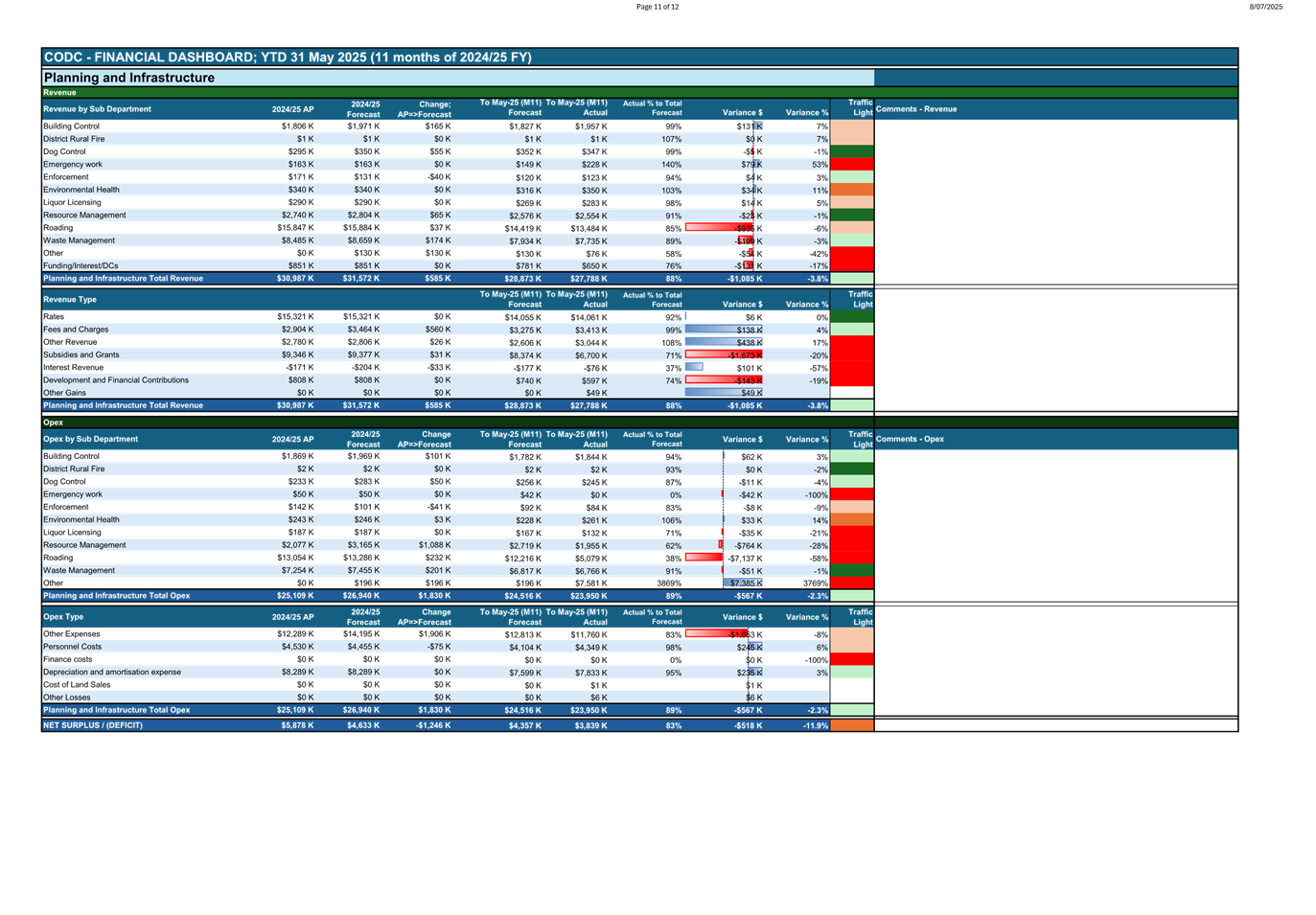Click the NET SURPLUS / (DEFICIT) label
Viewport: 1316px width, 915px height.
pos(93,725)
